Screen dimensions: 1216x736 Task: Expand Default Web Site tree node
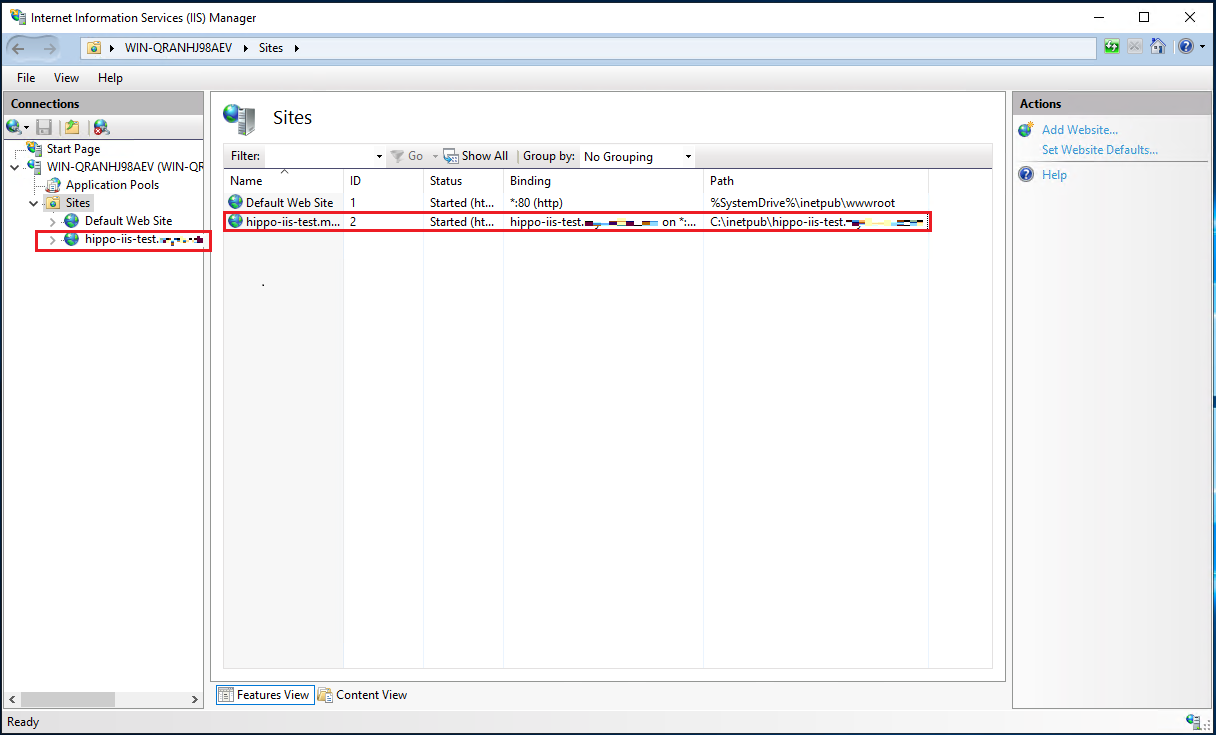tap(52, 221)
